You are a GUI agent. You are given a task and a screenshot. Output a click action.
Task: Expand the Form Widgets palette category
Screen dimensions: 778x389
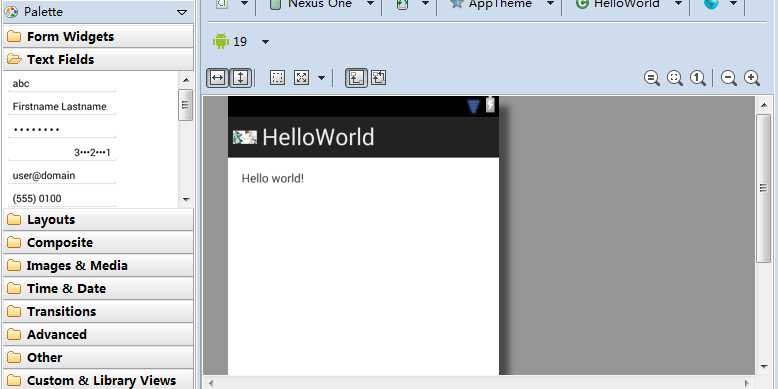pyautogui.click(x=98, y=36)
